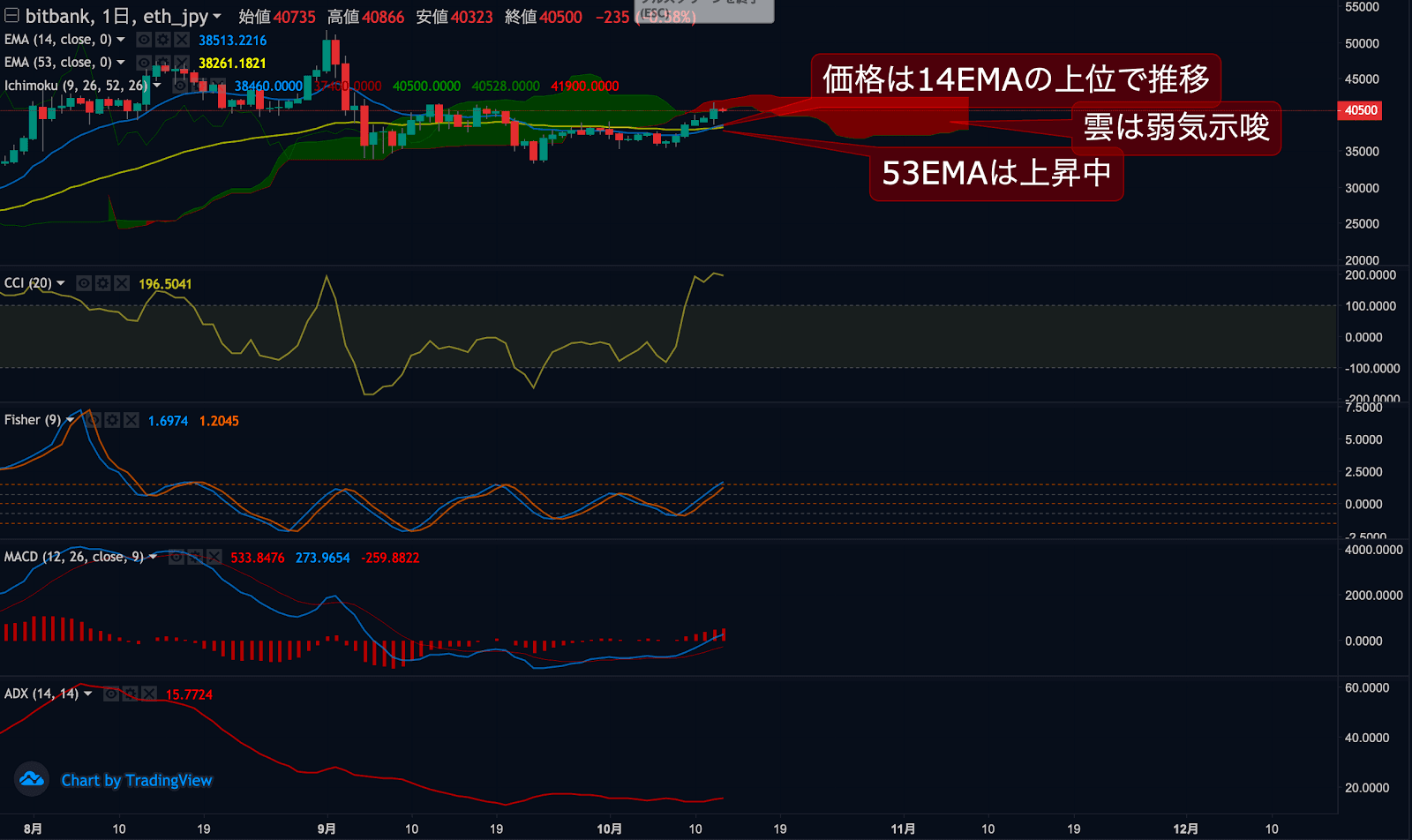Collapse the legend using minus box icon

point(11,16)
